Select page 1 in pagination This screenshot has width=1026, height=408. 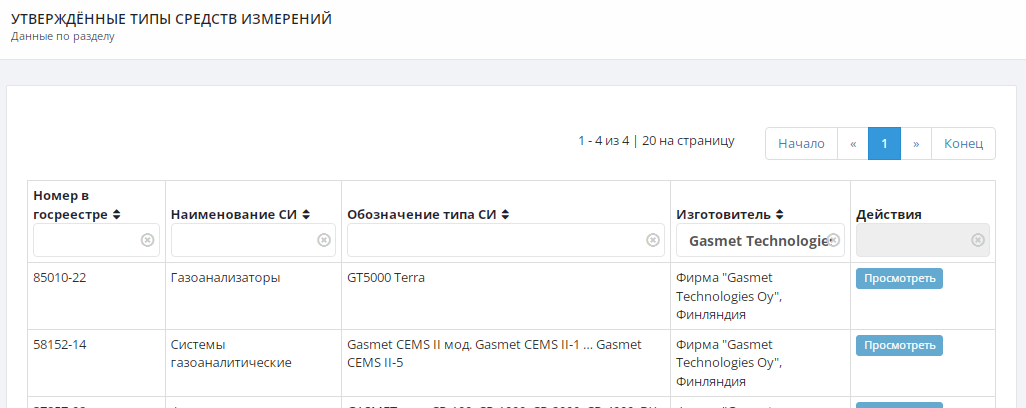(885, 144)
